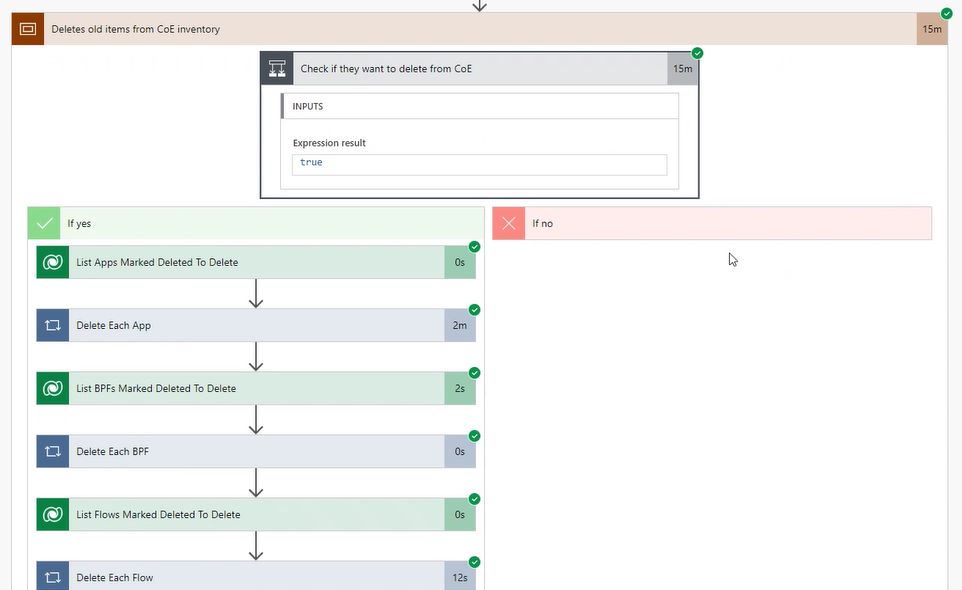
Task: Click the green checkmark icon of If yes
Action: tap(44, 223)
